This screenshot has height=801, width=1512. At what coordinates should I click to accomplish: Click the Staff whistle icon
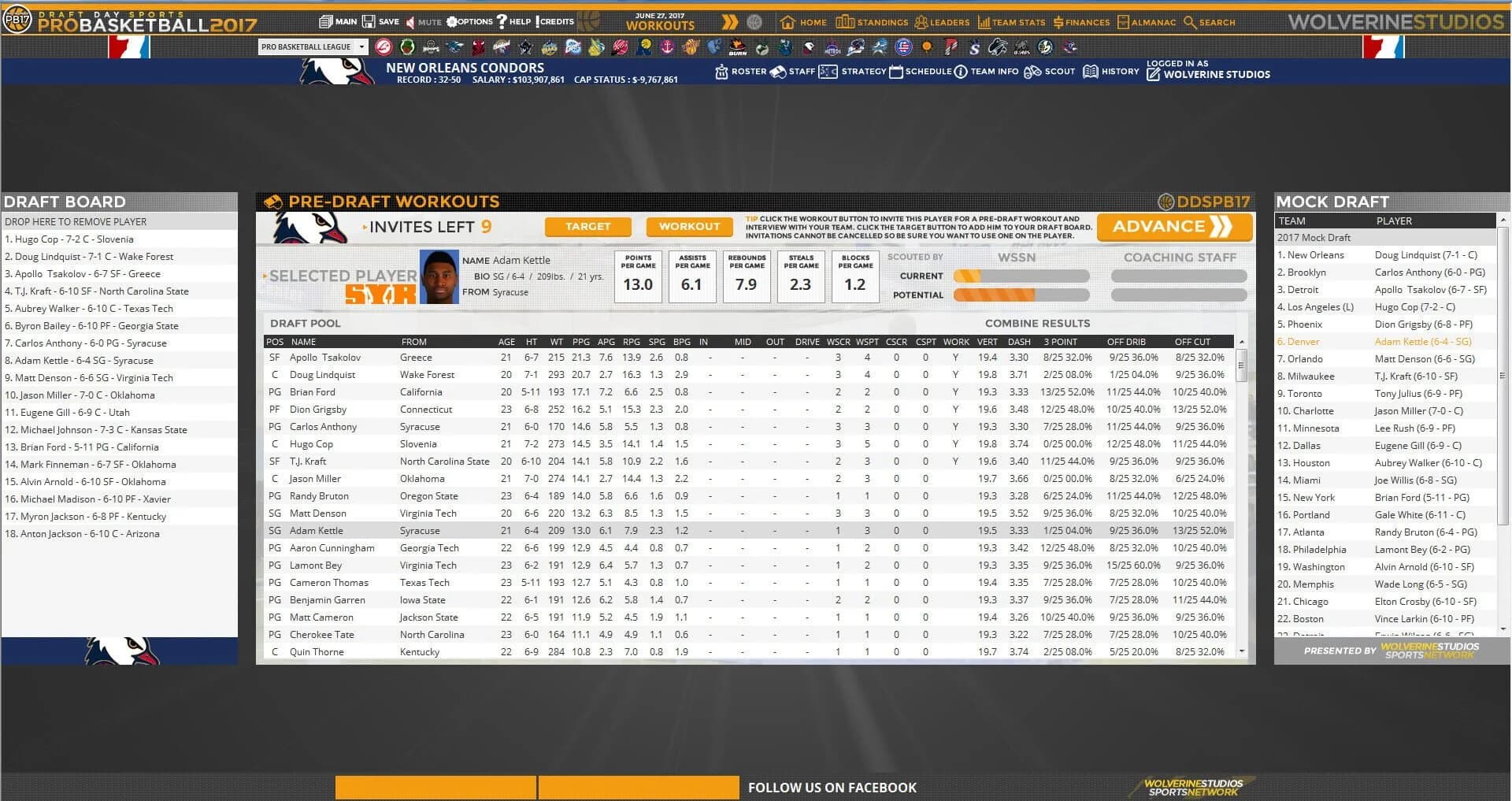(x=779, y=71)
